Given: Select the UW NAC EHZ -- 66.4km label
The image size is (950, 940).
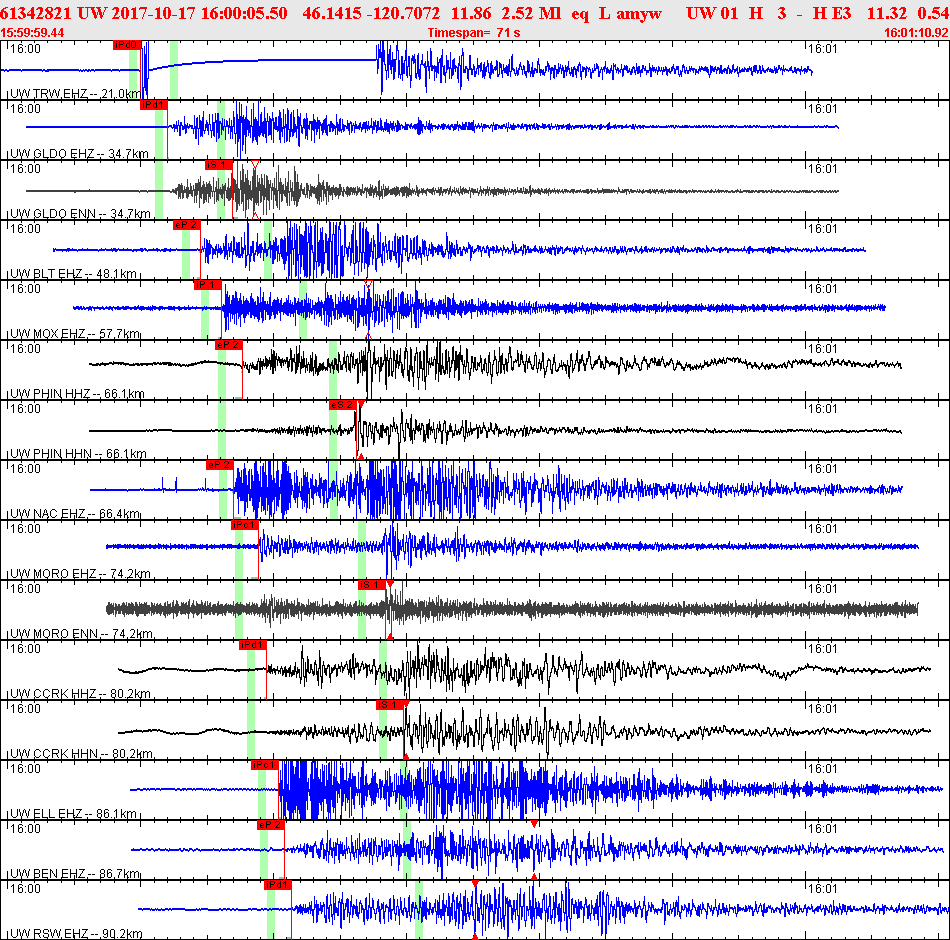Looking at the screenshot, I should point(75,514).
